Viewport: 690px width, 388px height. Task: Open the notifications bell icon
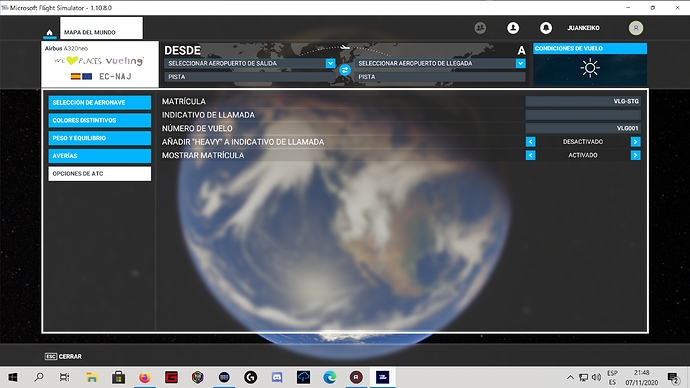[x=546, y=28]
